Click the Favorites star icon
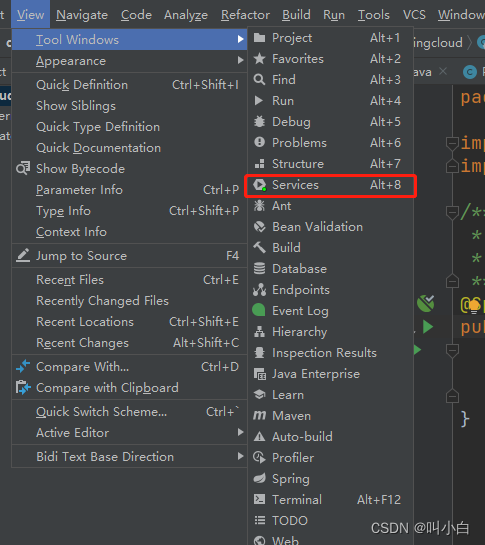 coord(259,59)
